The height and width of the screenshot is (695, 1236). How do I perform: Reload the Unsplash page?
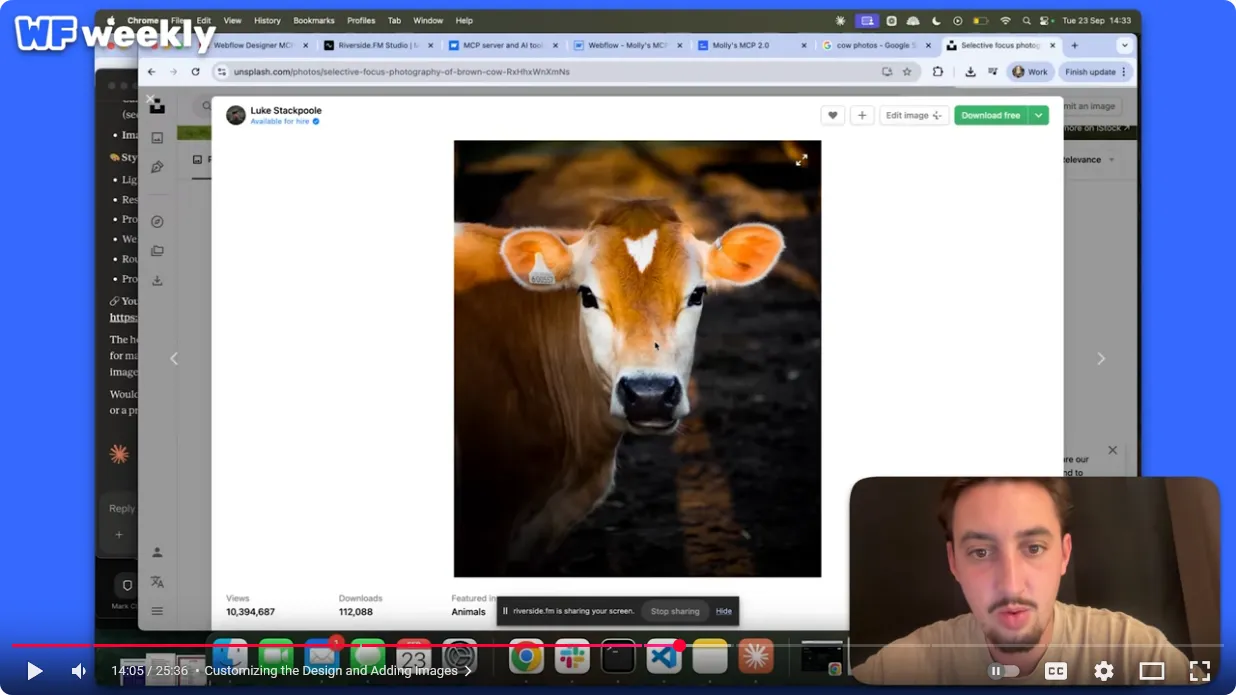[x=196, y=72]
